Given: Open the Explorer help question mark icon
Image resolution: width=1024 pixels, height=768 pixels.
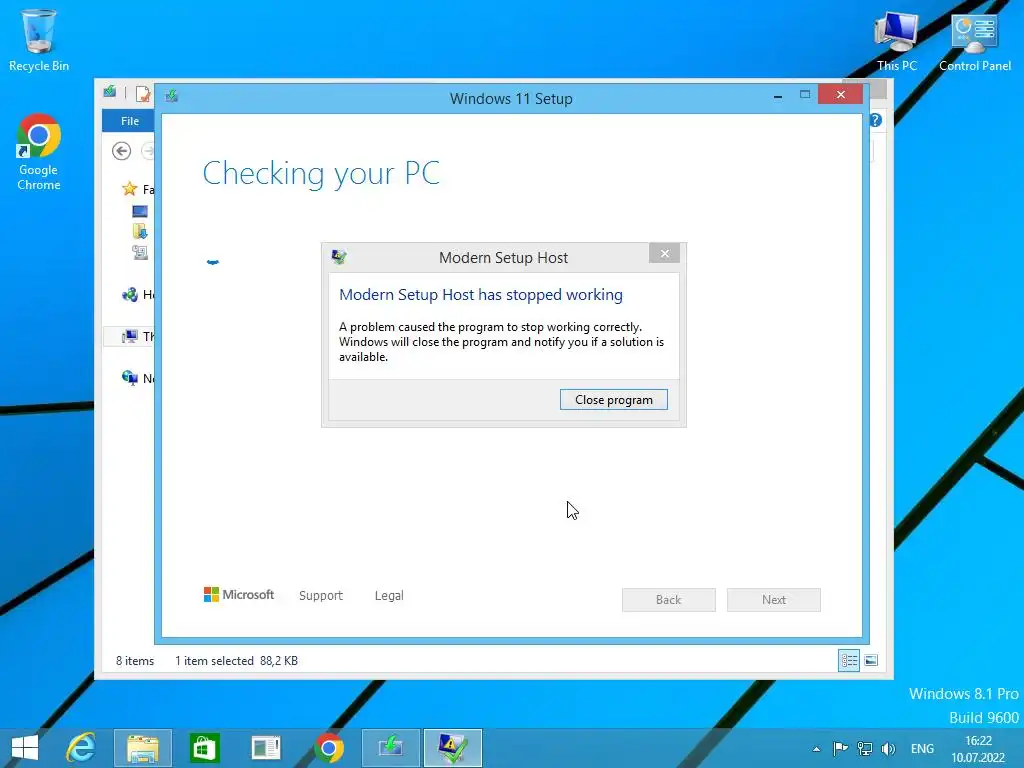Looking at the screenshot, I should (x=876, y=120).
